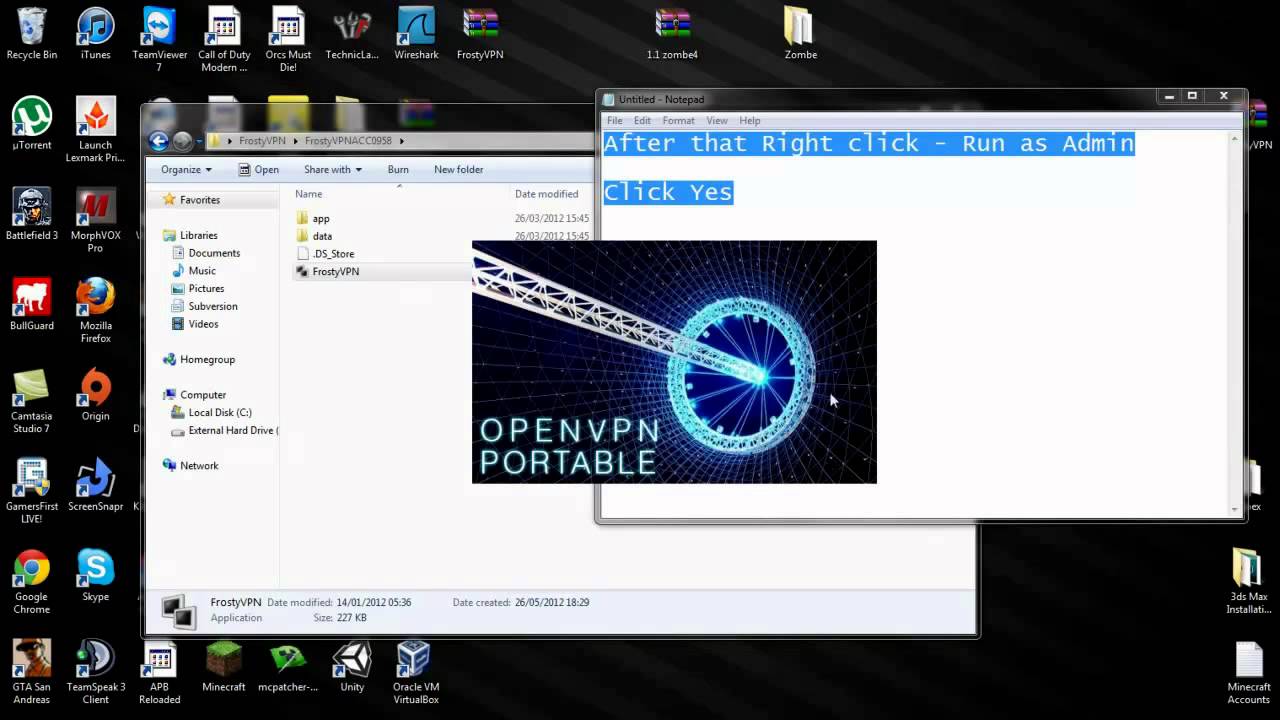Select the Minecraft Accounts text file icon
Screen dimensions: 1280x720
pyautogui.click(x=1249, y=671)
